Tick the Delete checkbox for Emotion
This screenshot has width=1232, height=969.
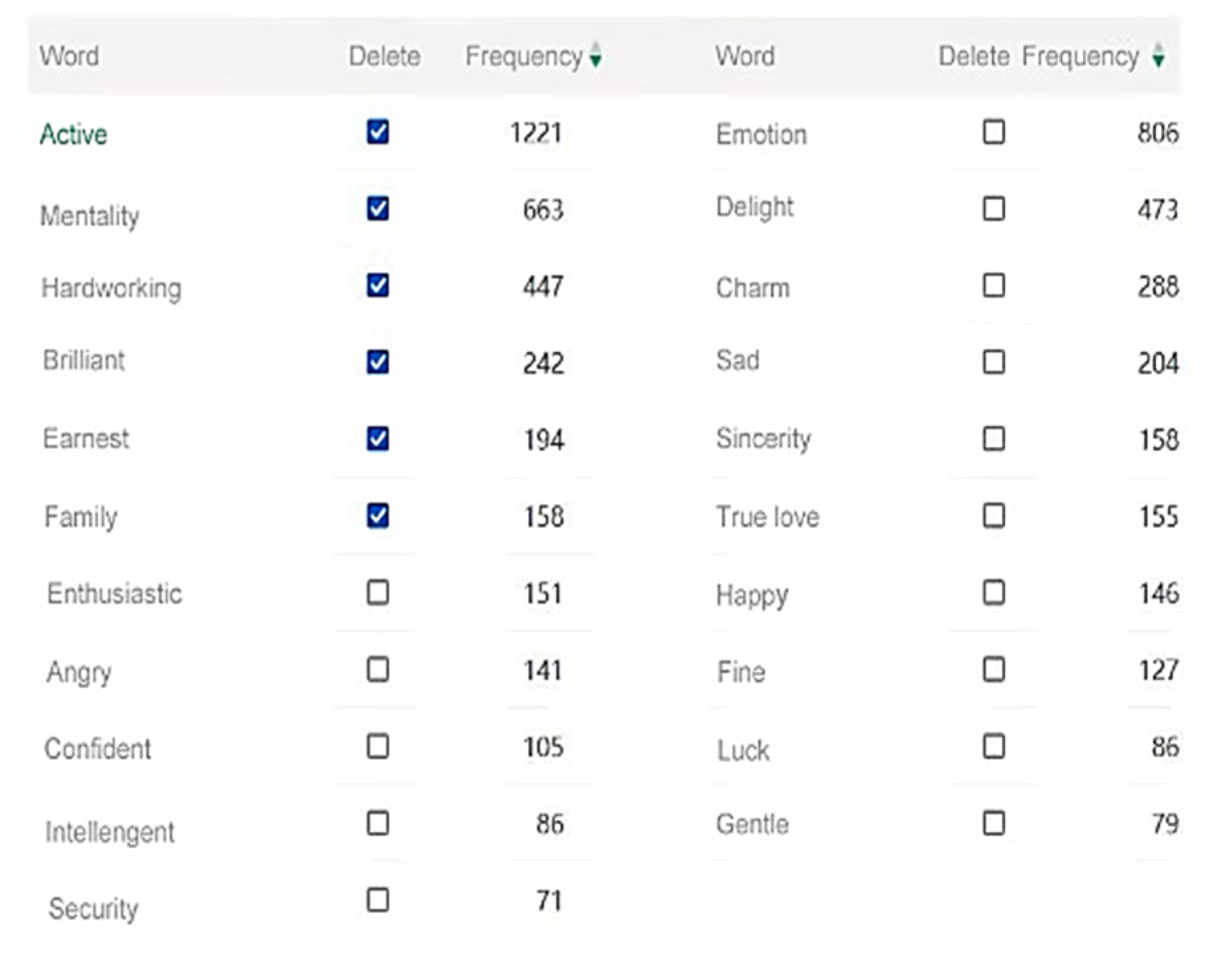tap(994, 132)
